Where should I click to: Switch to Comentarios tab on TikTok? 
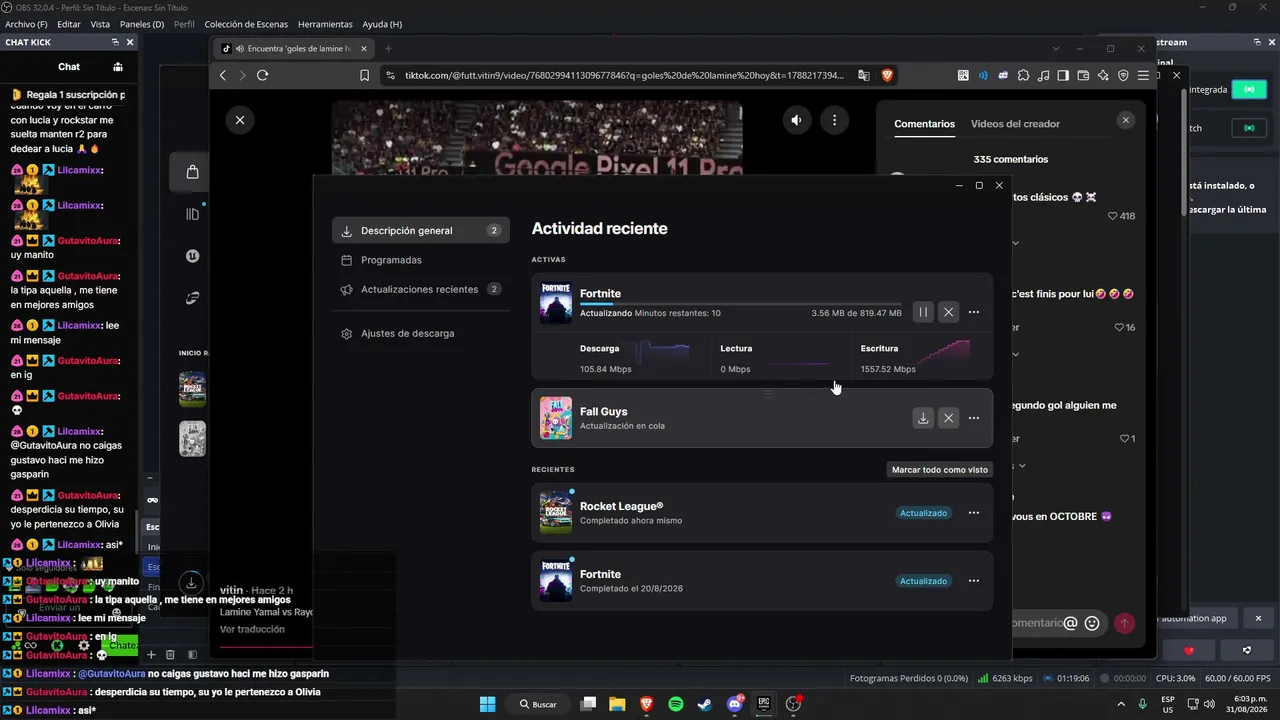coord(925,124)
